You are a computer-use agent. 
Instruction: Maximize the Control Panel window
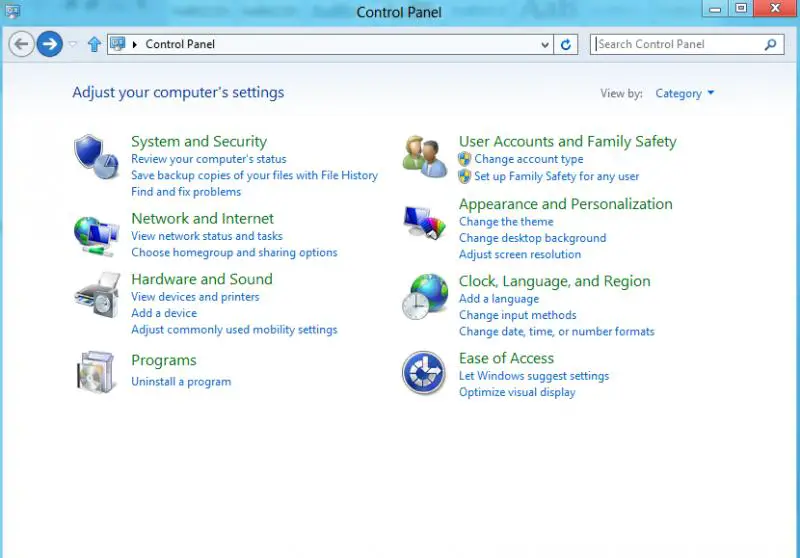pos(741,8)
